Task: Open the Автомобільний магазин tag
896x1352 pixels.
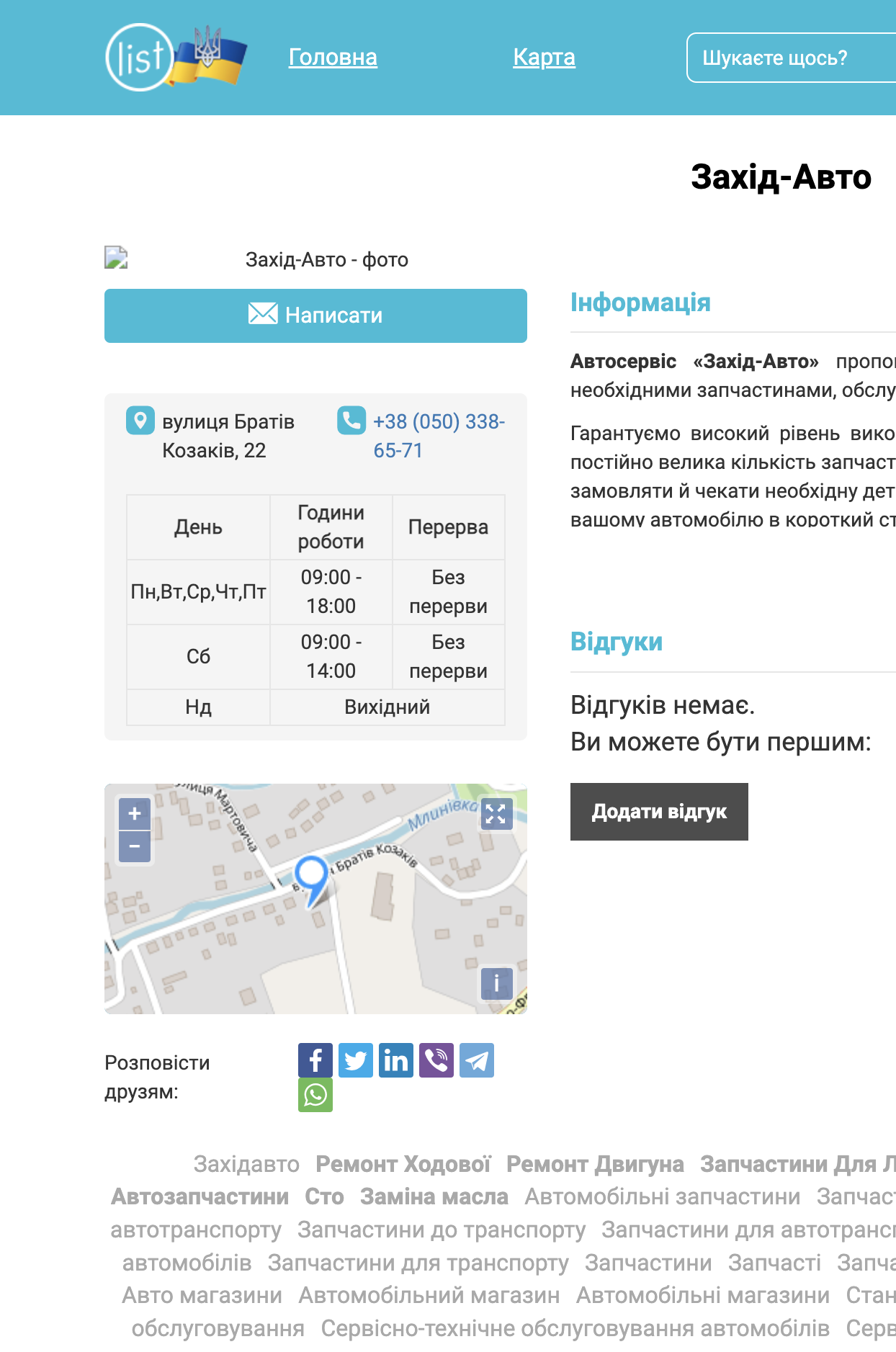Action: (429, 1295)
